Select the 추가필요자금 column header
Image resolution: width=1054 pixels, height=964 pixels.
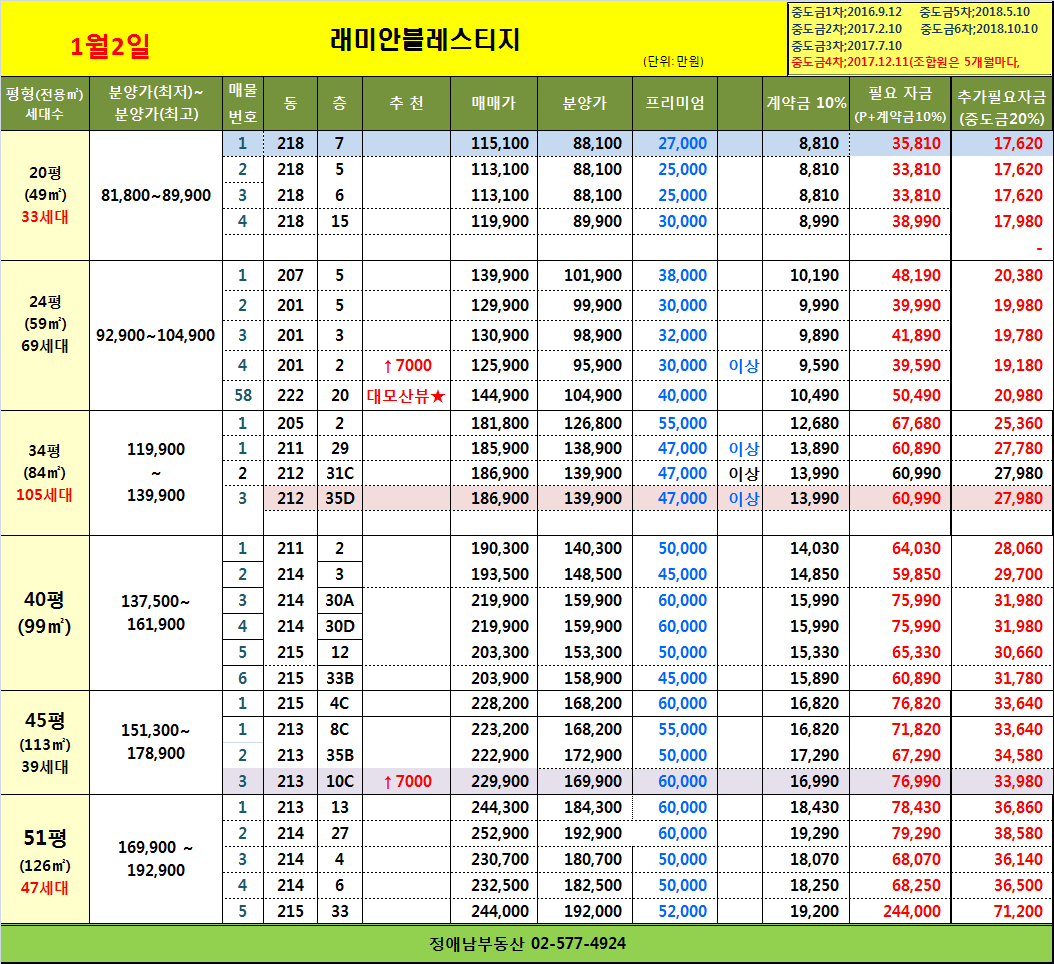(x=1002, y=103)
